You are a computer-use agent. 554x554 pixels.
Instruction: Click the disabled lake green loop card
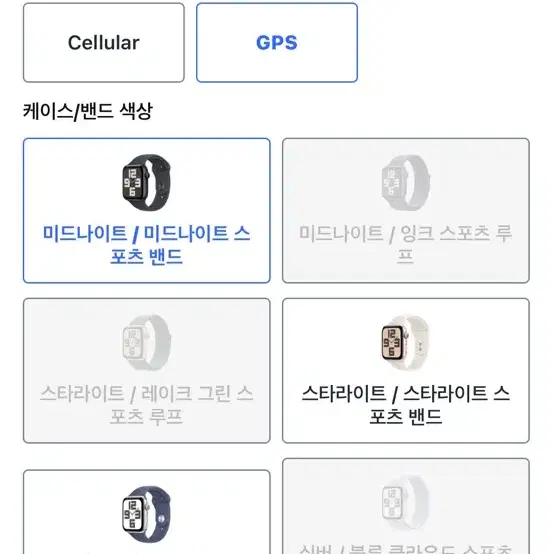point(147,371)
